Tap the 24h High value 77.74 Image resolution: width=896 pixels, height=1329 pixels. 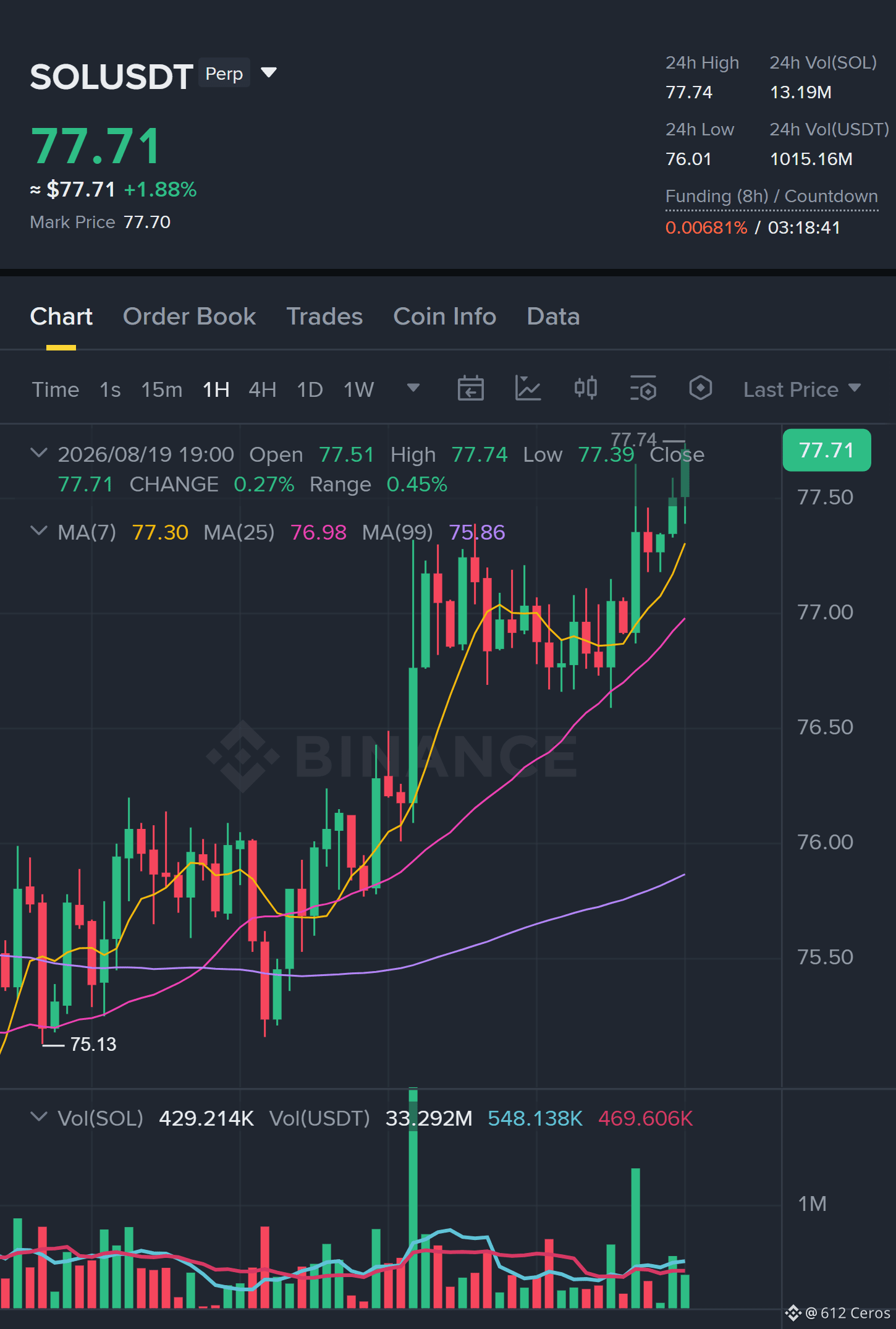pyautogui.click(x=689, y=92)
